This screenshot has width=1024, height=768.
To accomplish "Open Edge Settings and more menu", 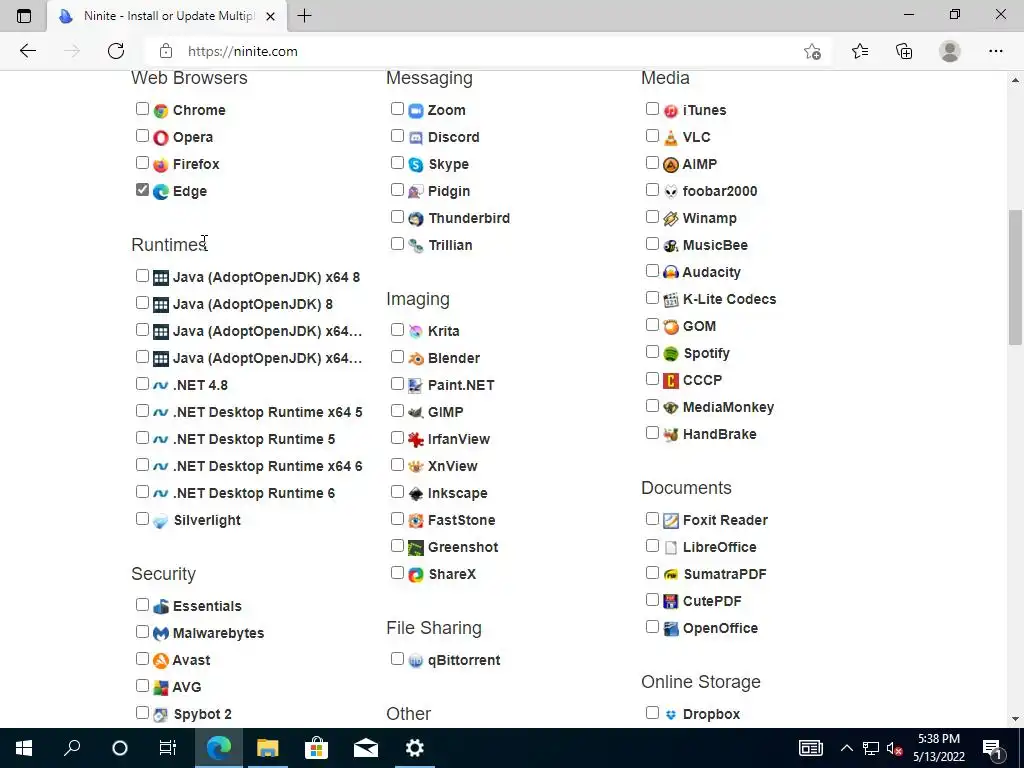I will (x=995, y=51).
